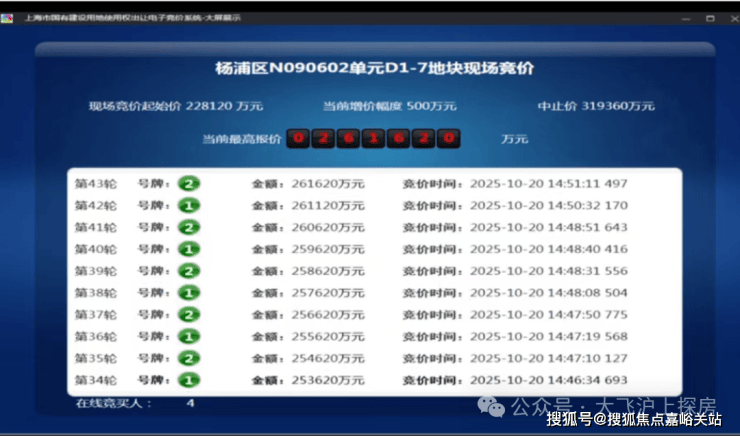Minimize the auction display window
Viewport: 740px width, 436px height.
click(686, 18)
